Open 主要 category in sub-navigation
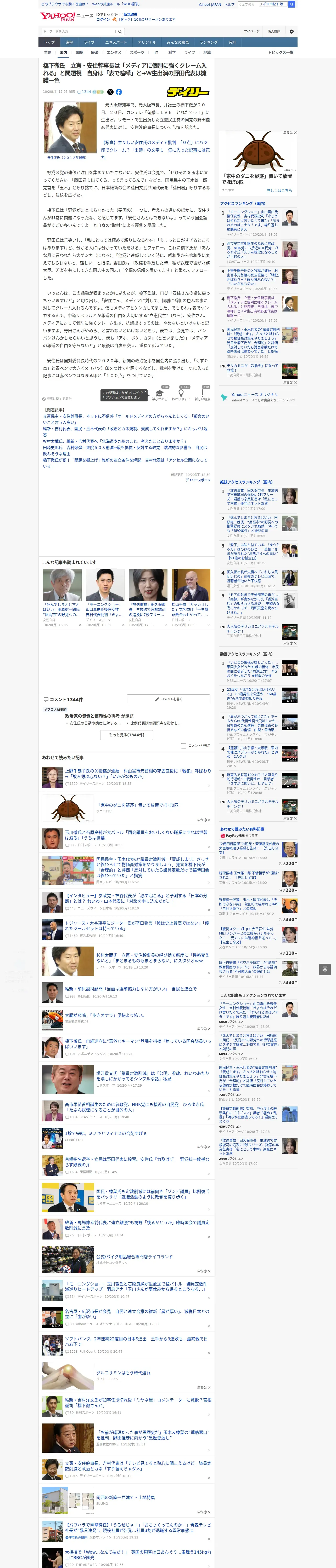The width and height of the screenshot is (336, 1568). pos(48,52)
